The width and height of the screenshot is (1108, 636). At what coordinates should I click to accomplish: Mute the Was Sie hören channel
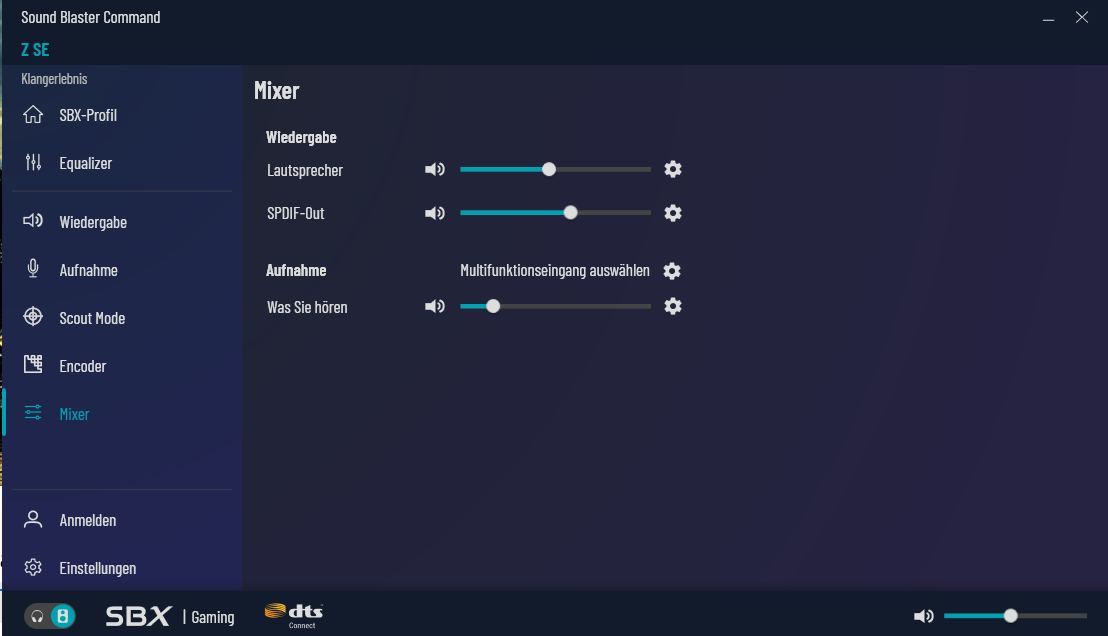435,306
